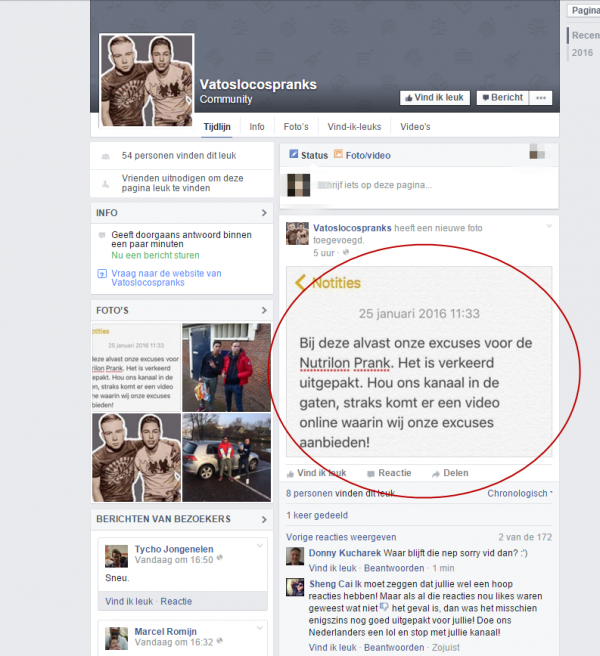600x656 pixels.
Task: Click Vrienden uitnodigen om deze pagina
Action: 182,183
